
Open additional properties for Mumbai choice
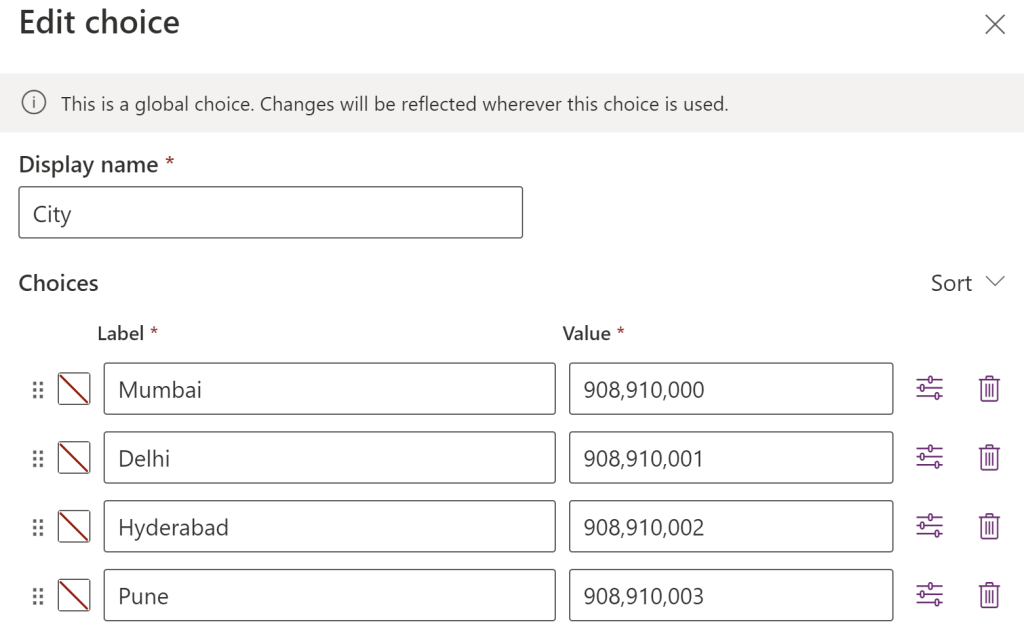click(x=929, y=389)
